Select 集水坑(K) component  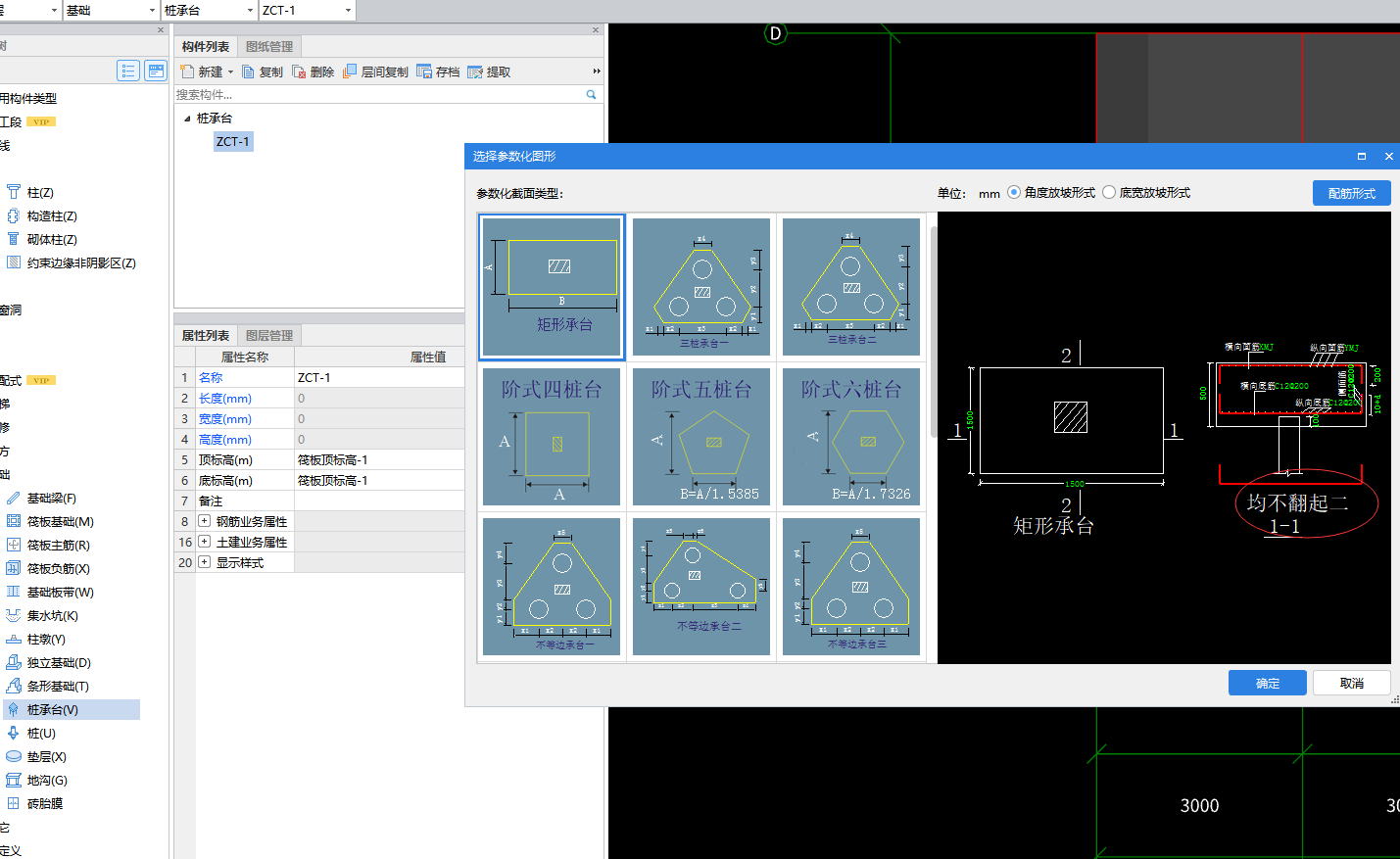click(52, 616)
